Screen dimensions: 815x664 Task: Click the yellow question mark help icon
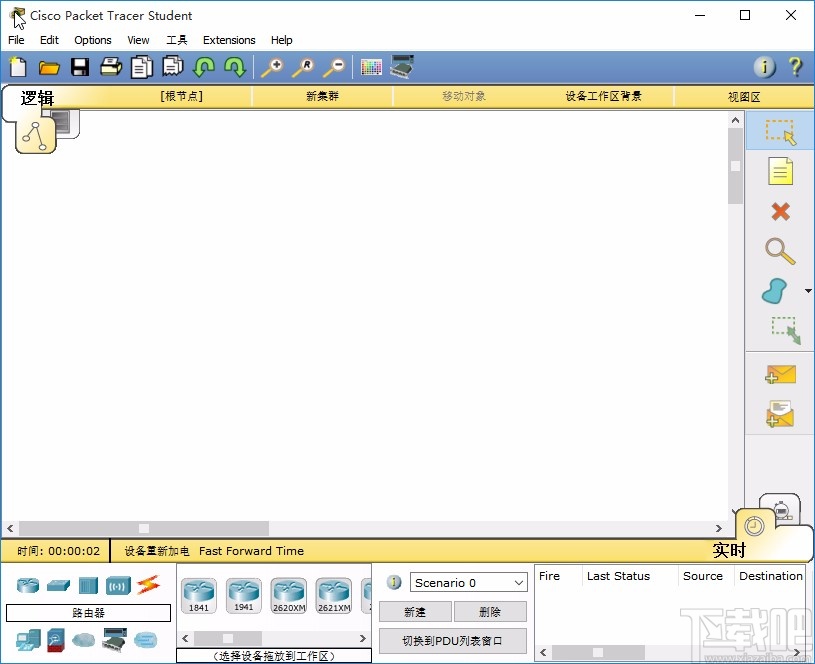(x=795, y=67)
